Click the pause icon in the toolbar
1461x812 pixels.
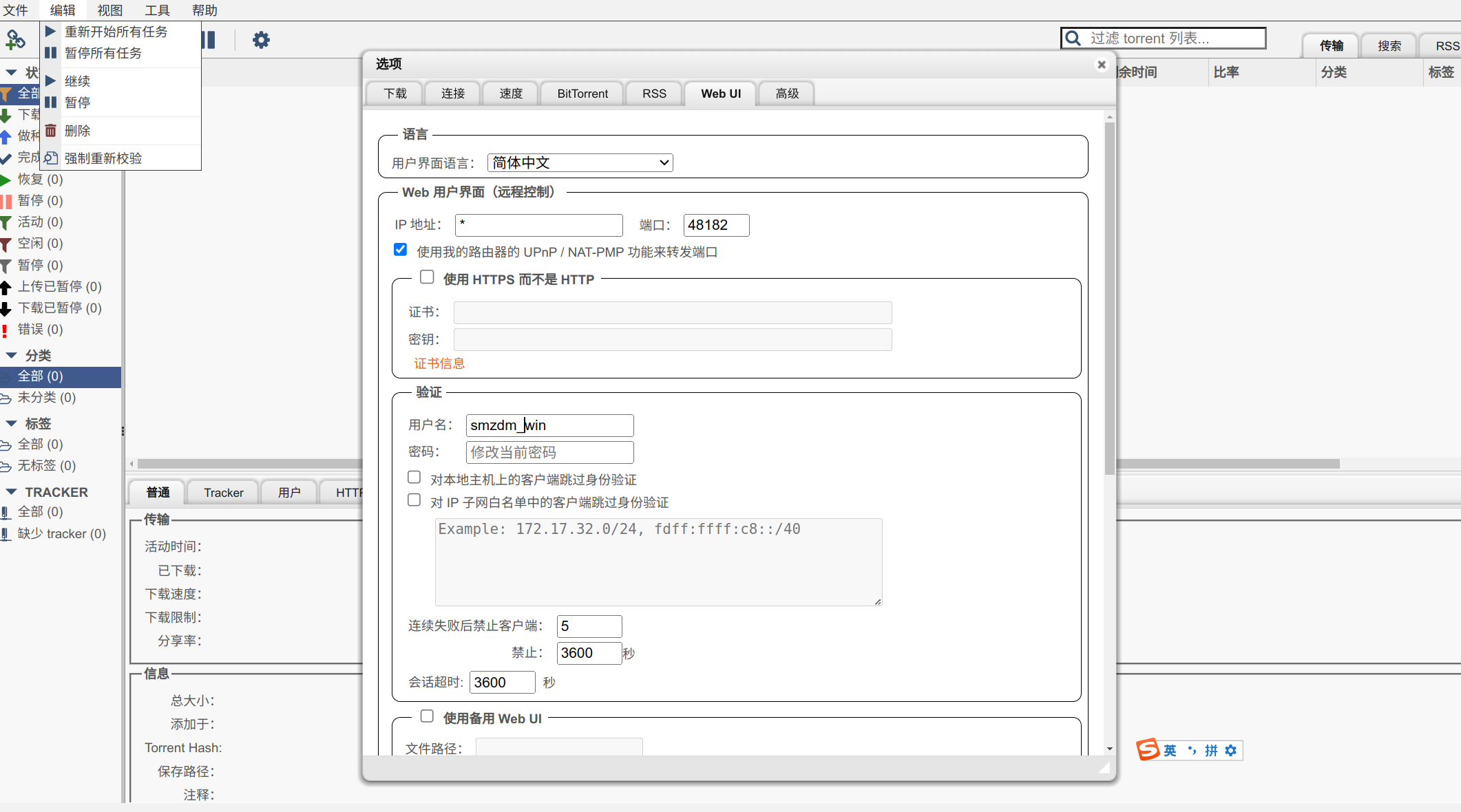[x=209, y=39]
